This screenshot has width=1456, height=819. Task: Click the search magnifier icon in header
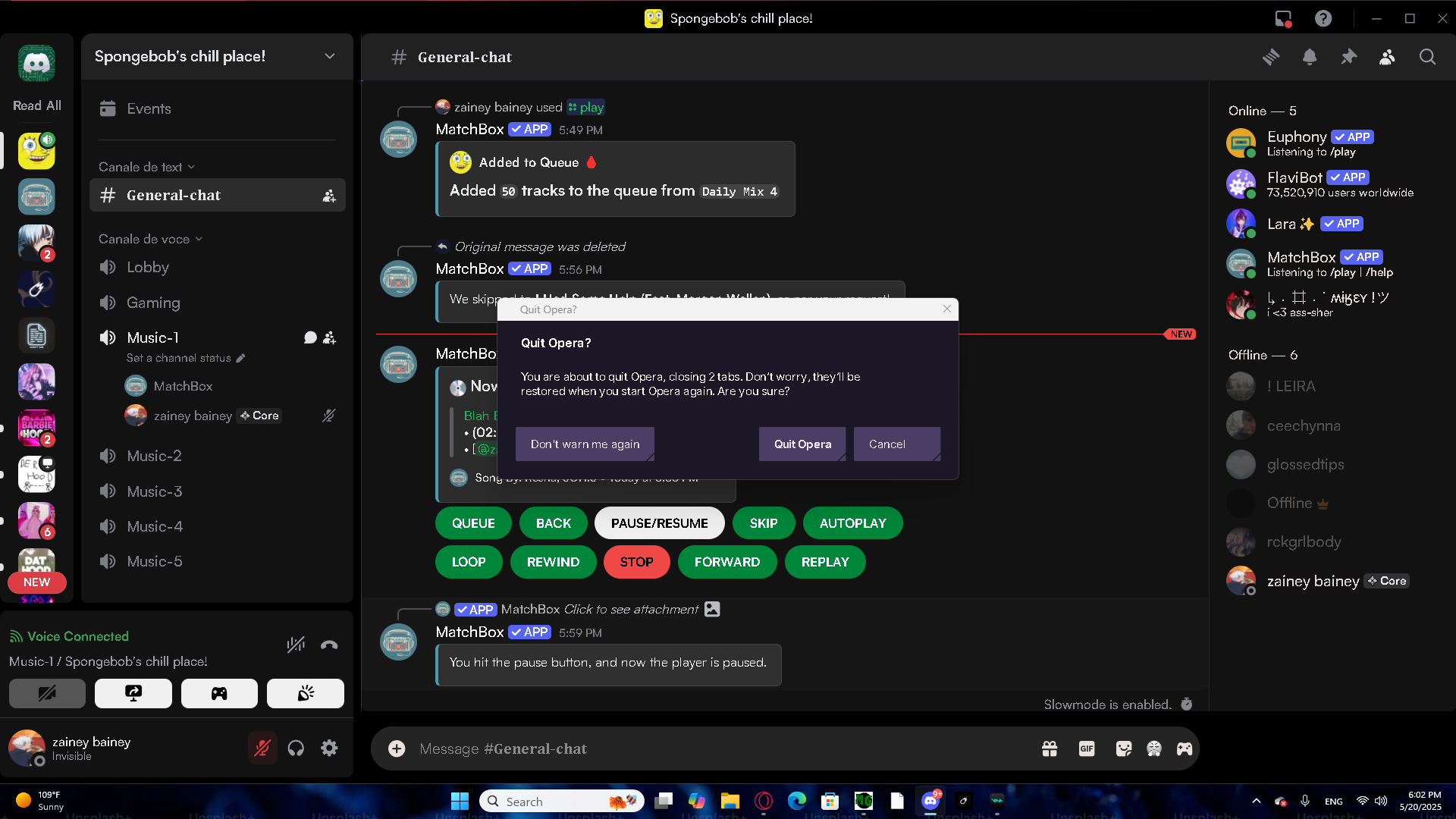pyautogui.click(x=1427, y=57)
